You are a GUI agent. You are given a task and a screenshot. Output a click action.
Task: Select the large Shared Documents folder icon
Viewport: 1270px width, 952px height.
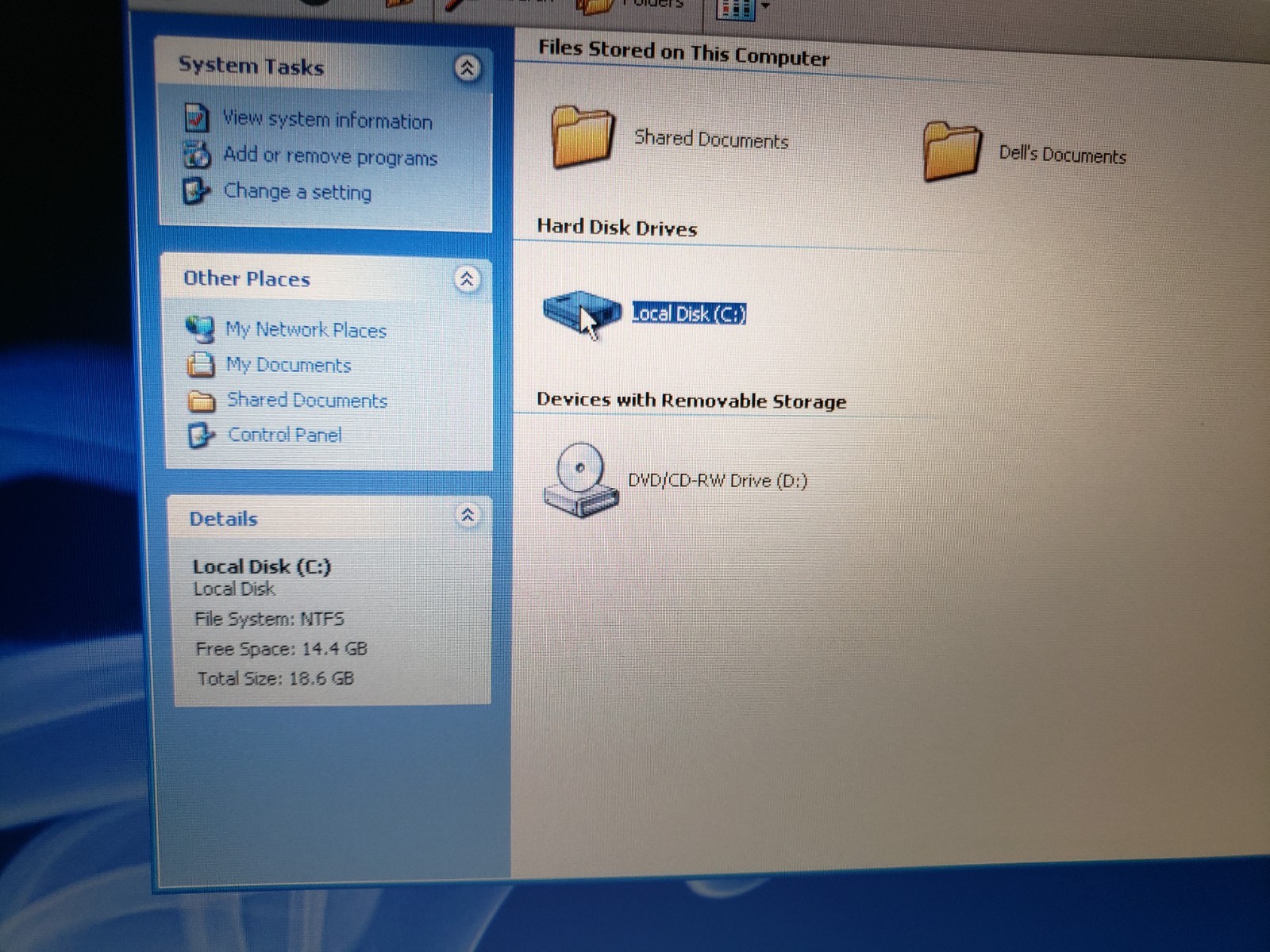coord(583,137)
